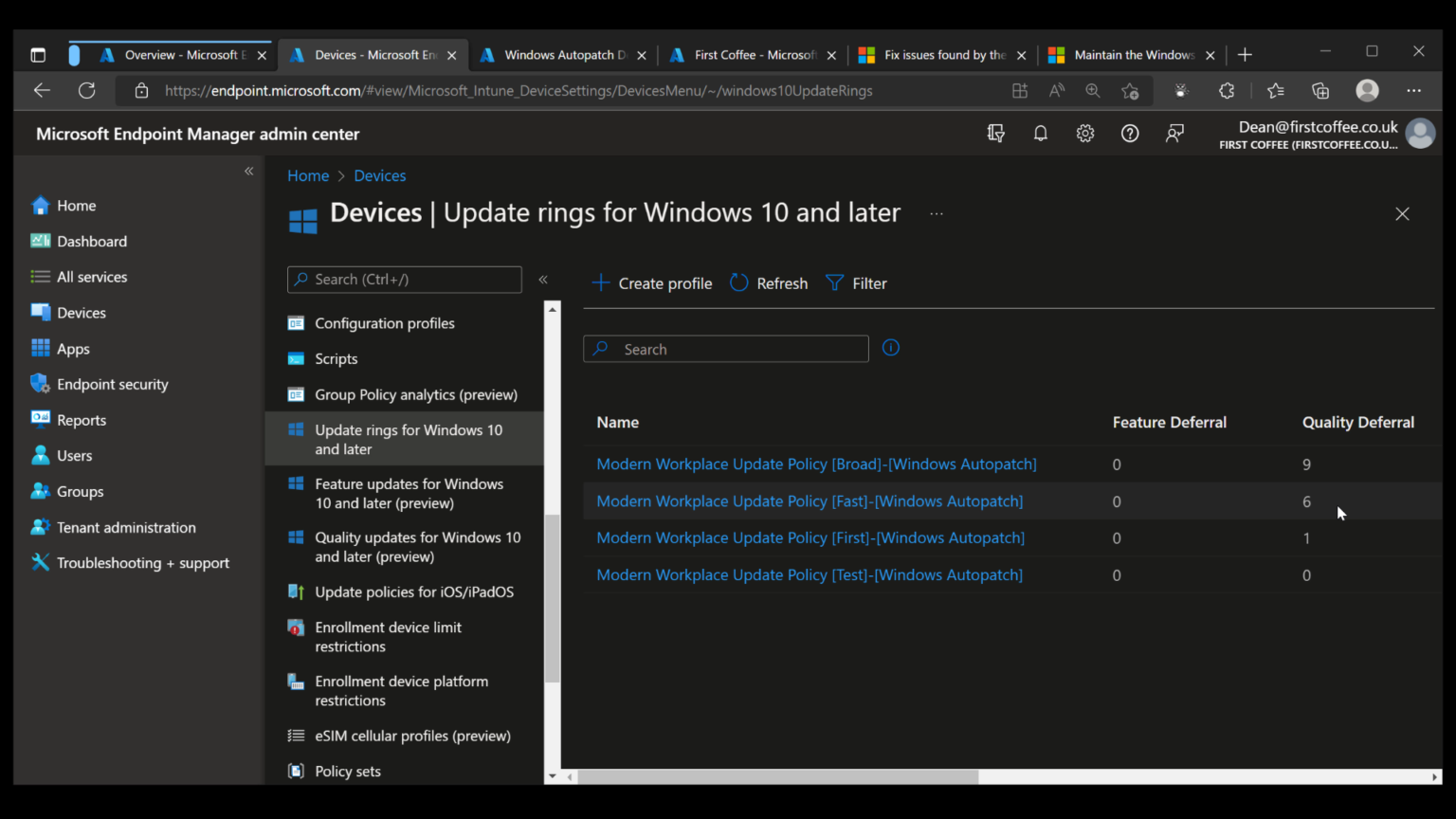
Task: Click the Tenant administration icon in sidebar
Action: 40,527
